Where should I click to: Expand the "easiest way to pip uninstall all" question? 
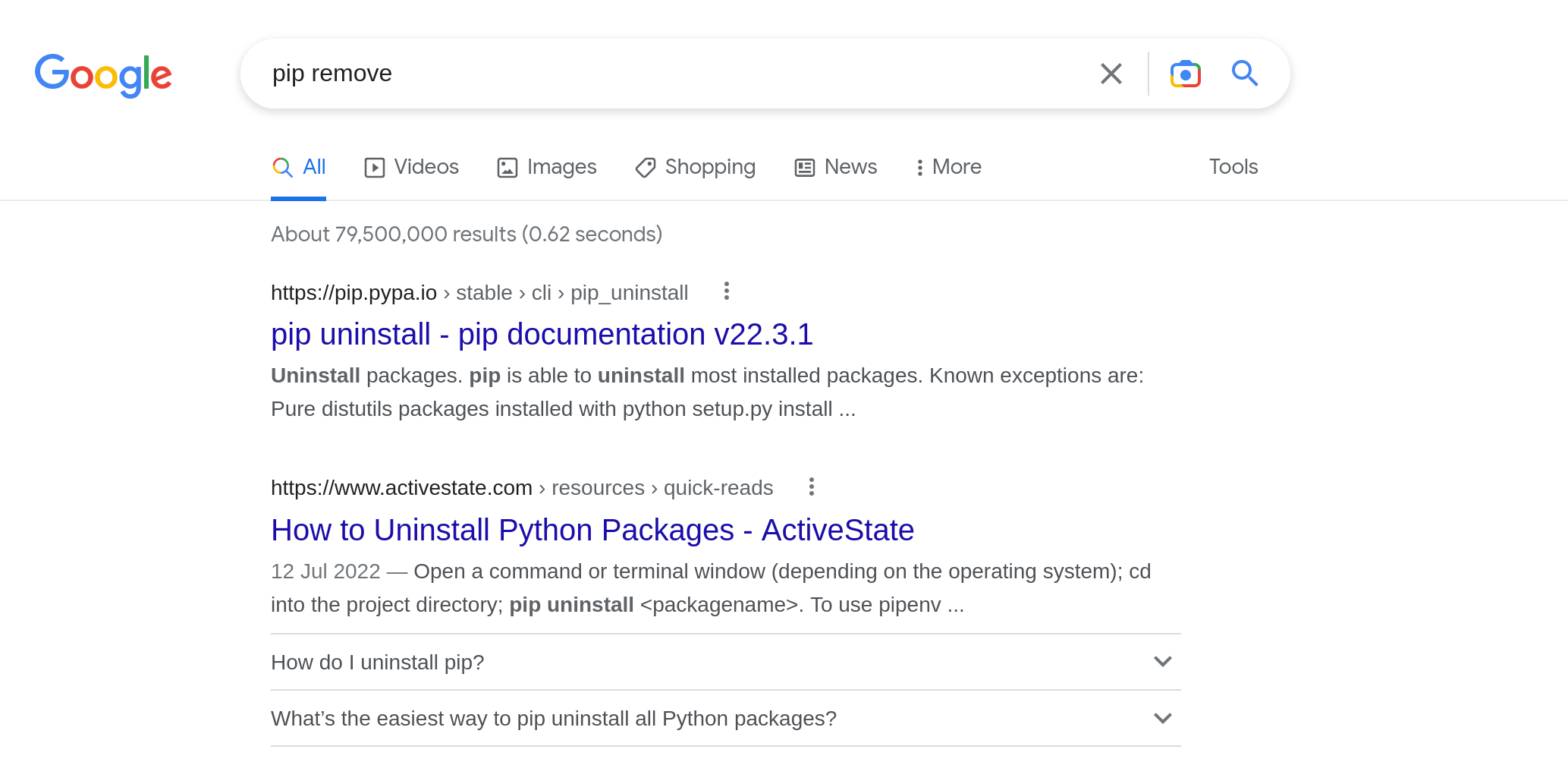[x=1162, y=718]
